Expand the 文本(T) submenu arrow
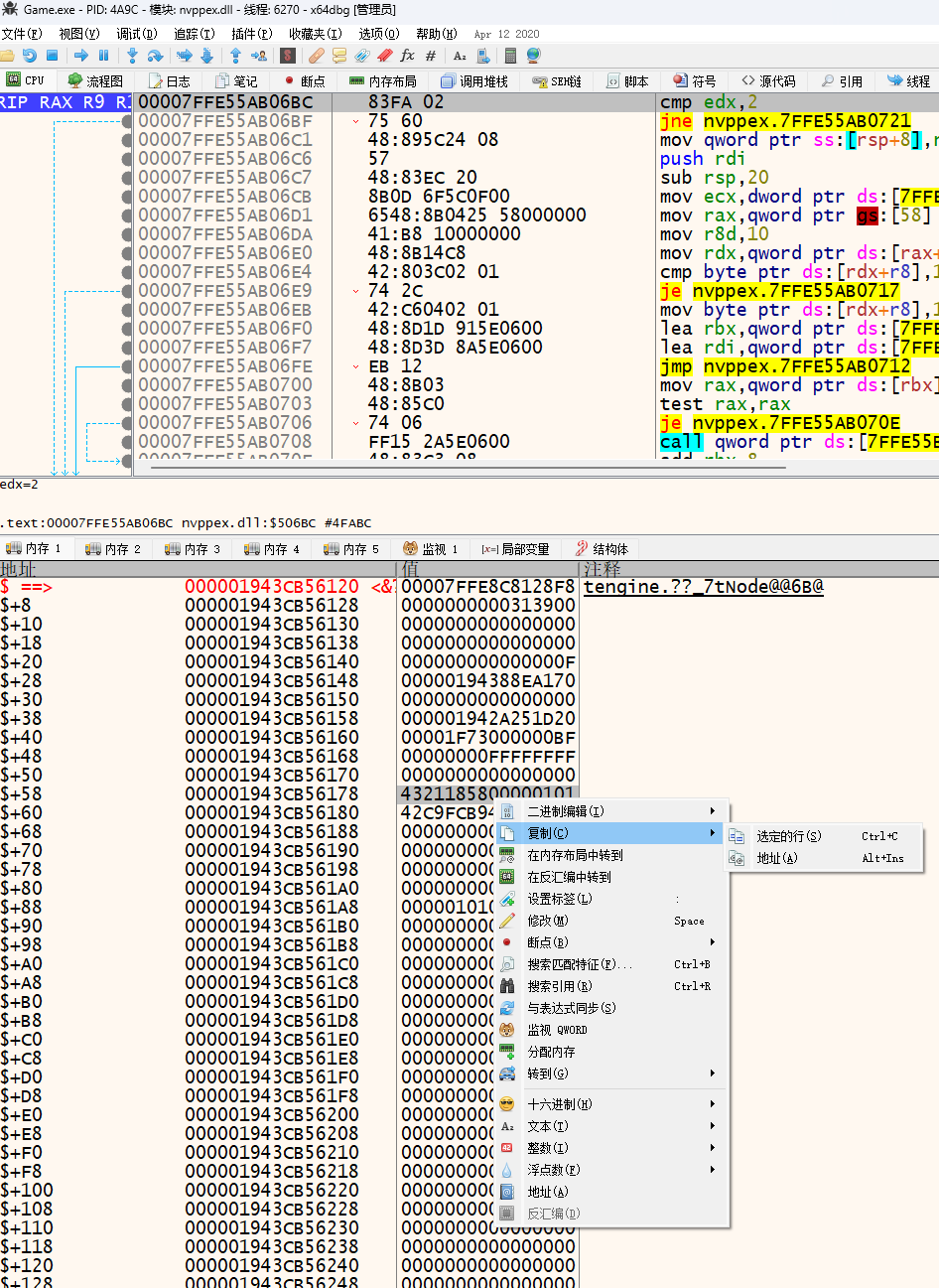Image resolution: width=939 pixels, height=1288 pixels. click(x=713, y=1126)
